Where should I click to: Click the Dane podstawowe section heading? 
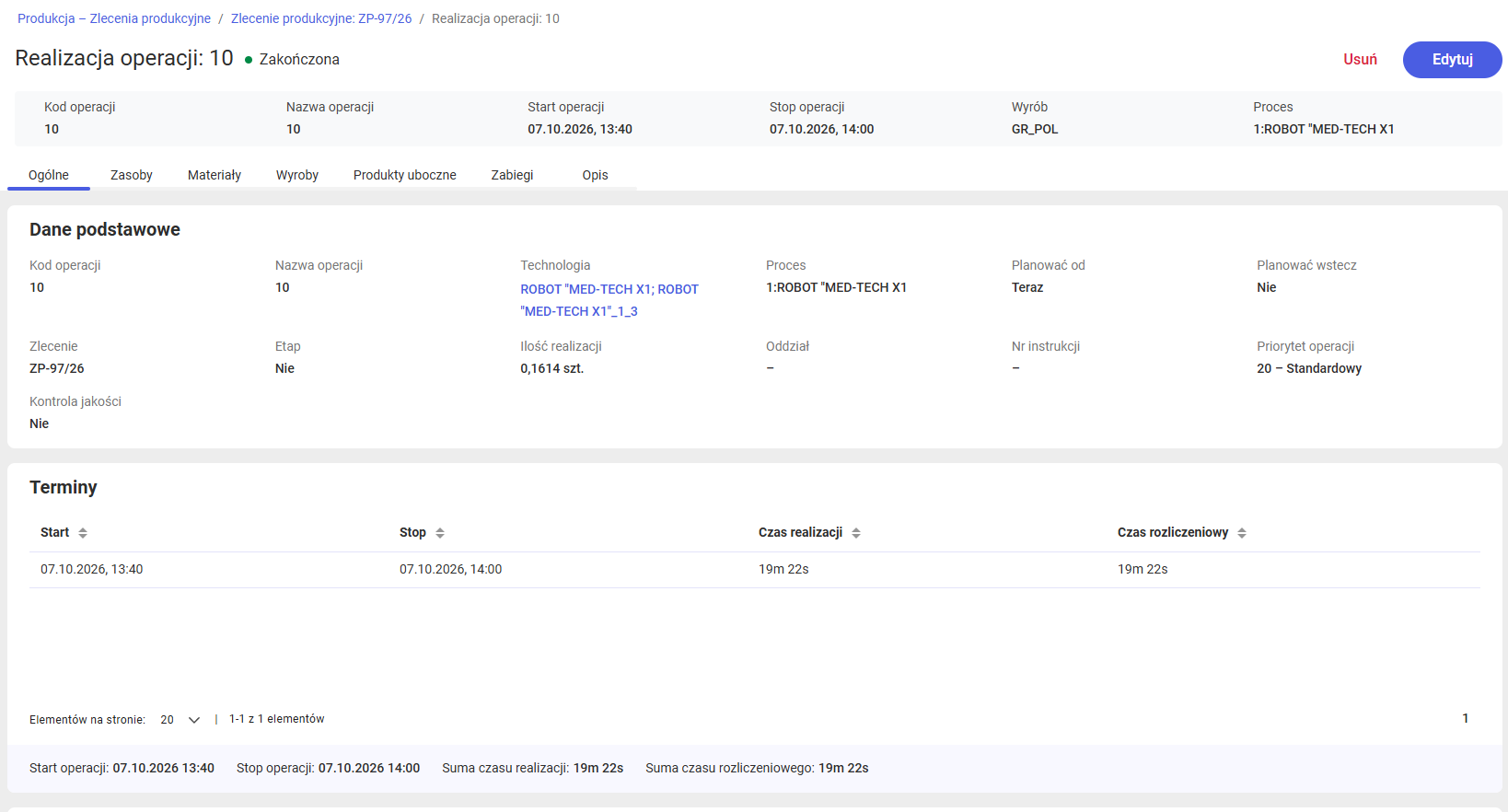tap(105, 229)
